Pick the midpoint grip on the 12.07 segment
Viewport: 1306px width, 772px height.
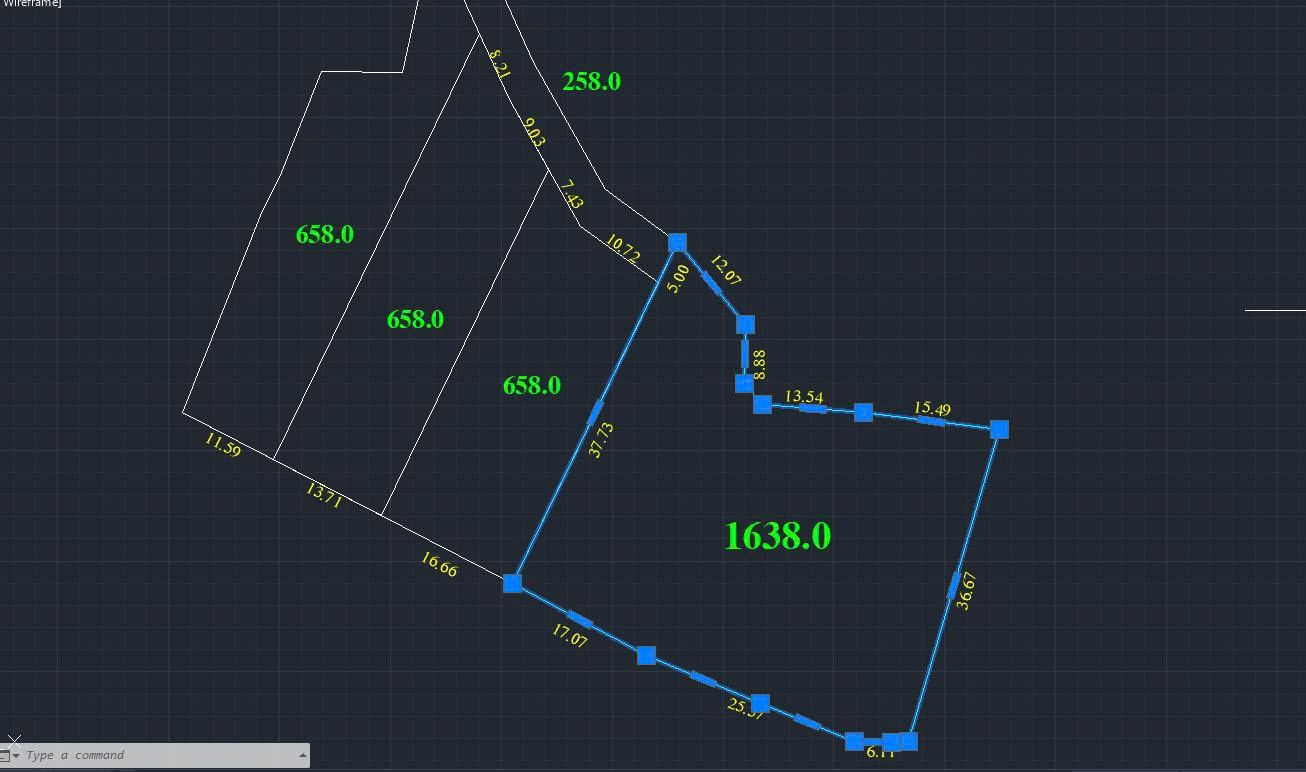(x=711, y=283)
